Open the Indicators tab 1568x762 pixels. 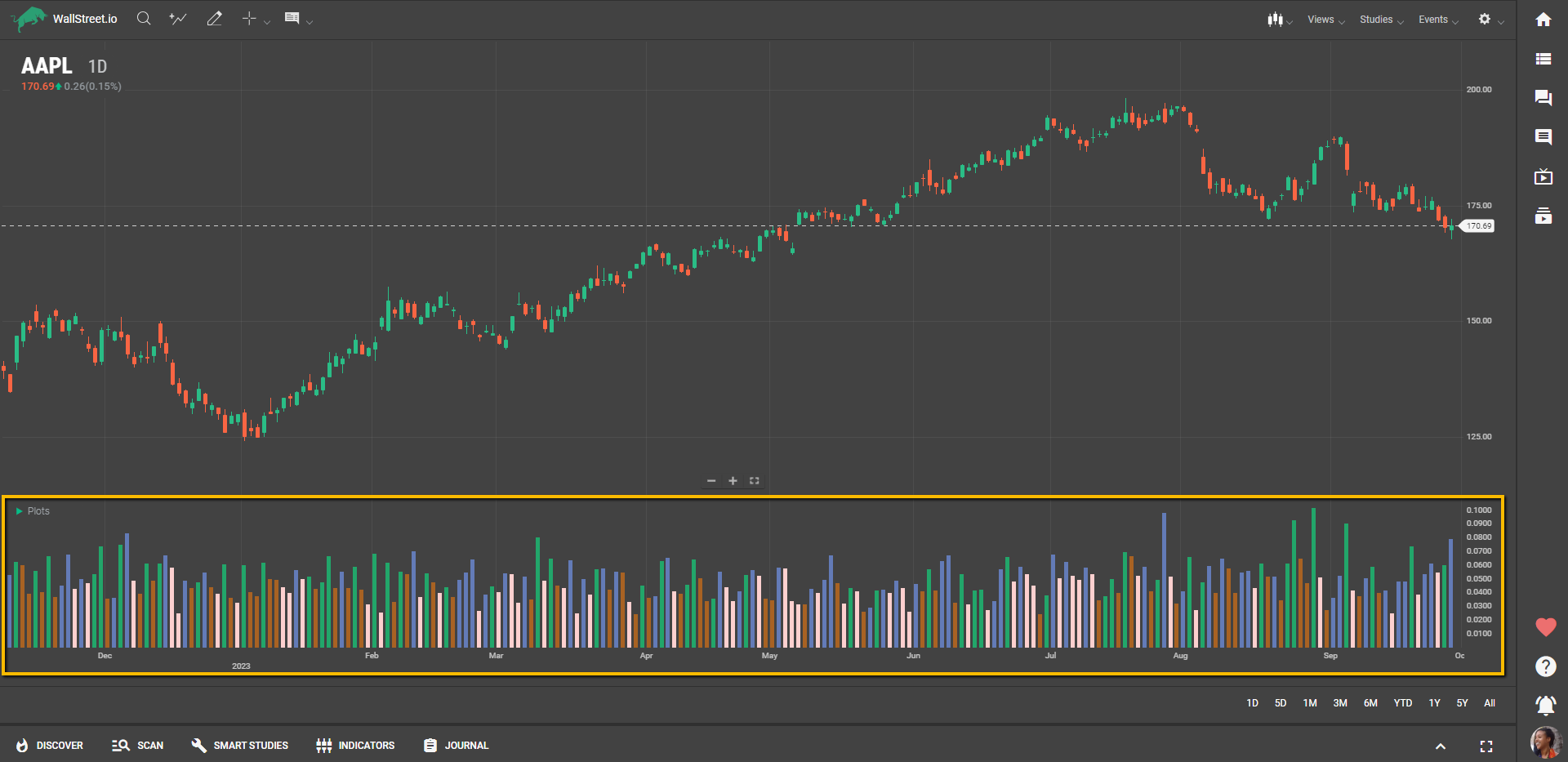pos(355,746)
